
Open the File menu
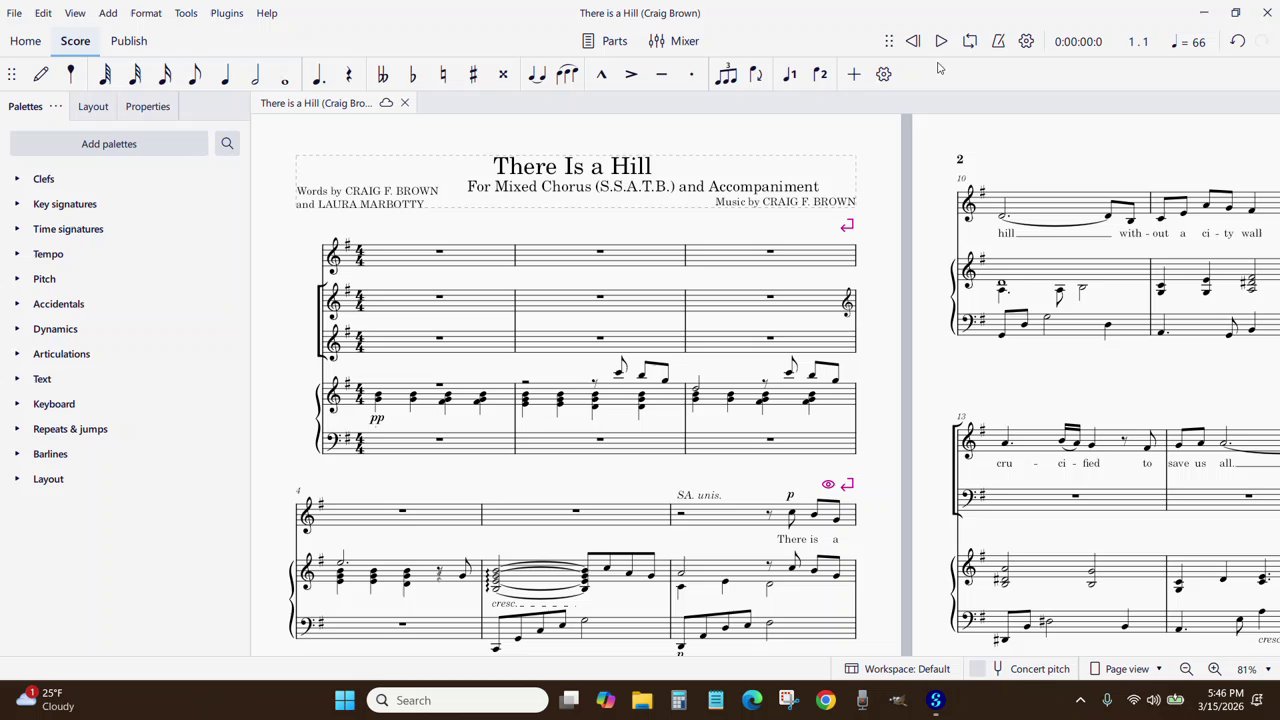(x=14, y=13)
